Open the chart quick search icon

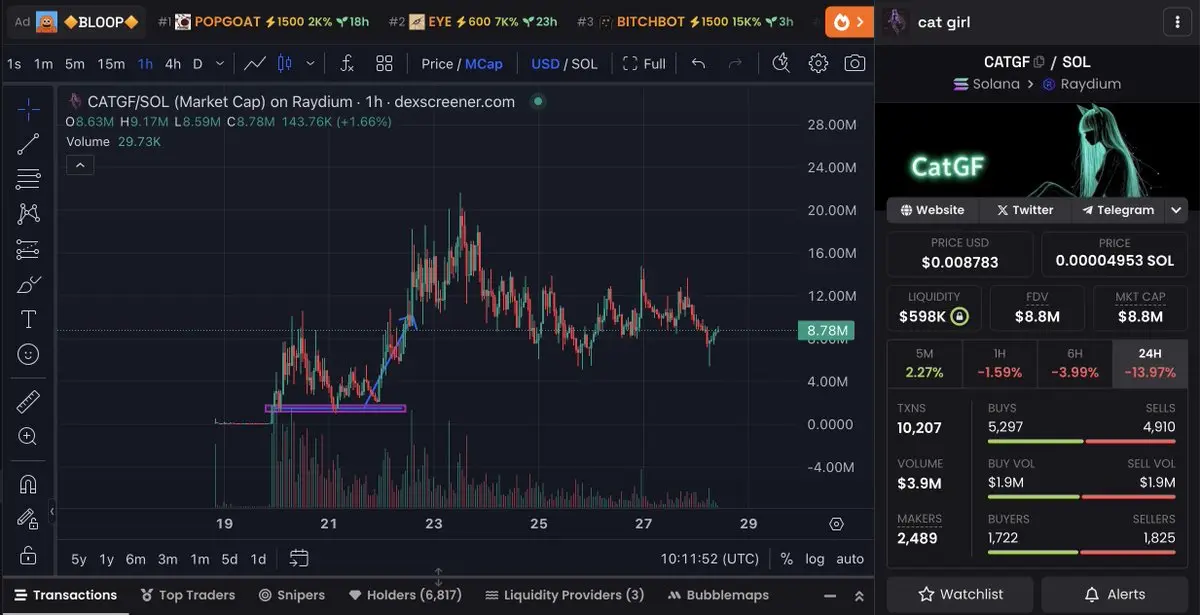point(782,63)
